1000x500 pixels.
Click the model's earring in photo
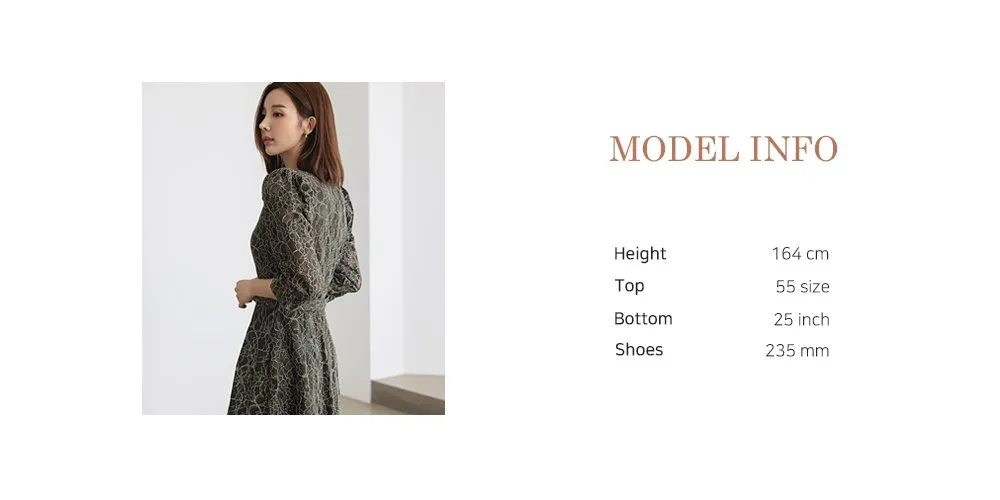click(305, 135)
